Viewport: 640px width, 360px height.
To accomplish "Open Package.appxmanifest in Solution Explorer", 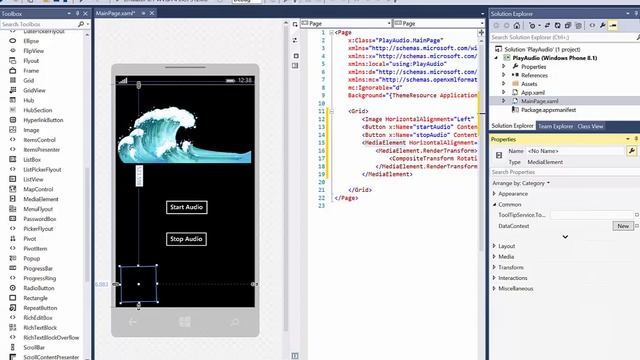I will (548, 110).
